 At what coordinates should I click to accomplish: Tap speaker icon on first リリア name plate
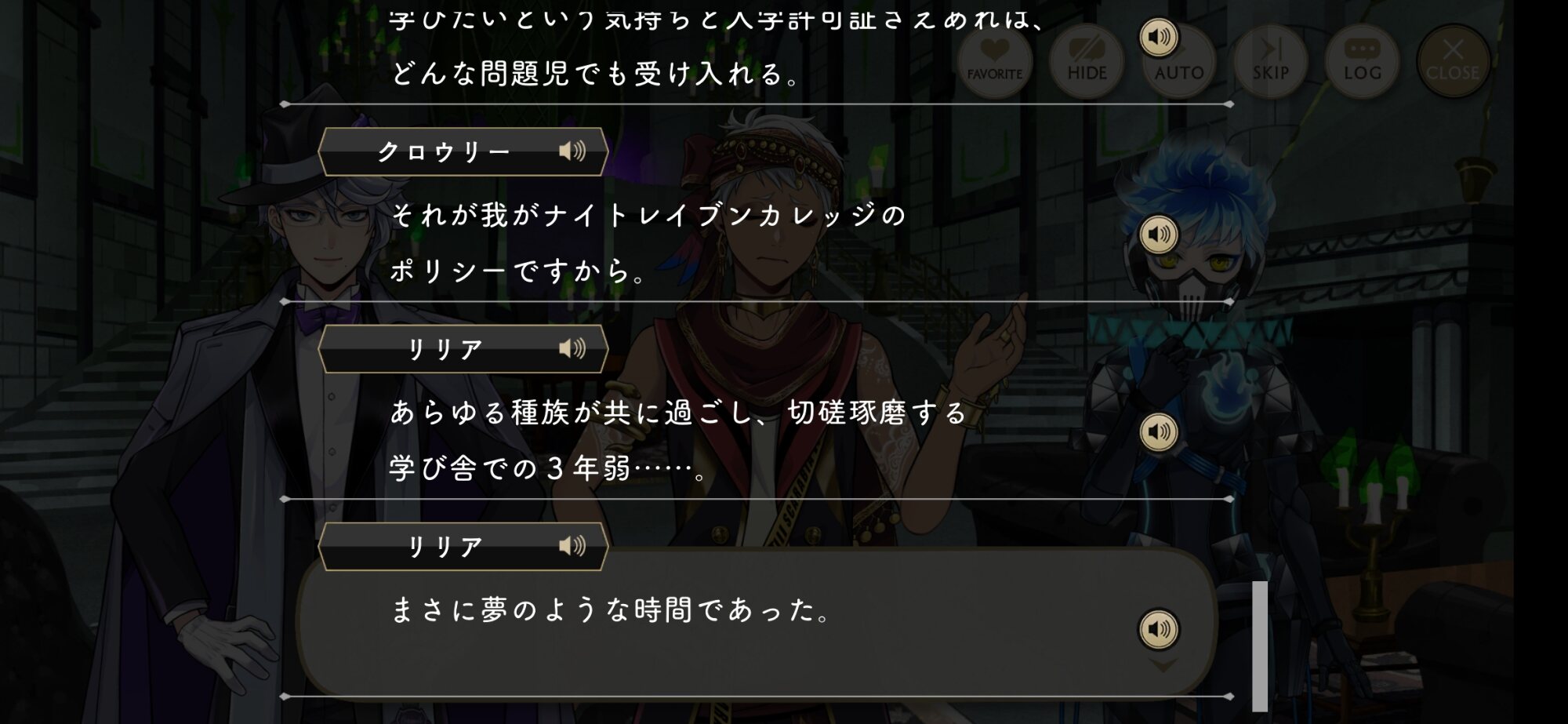[572, 348]
